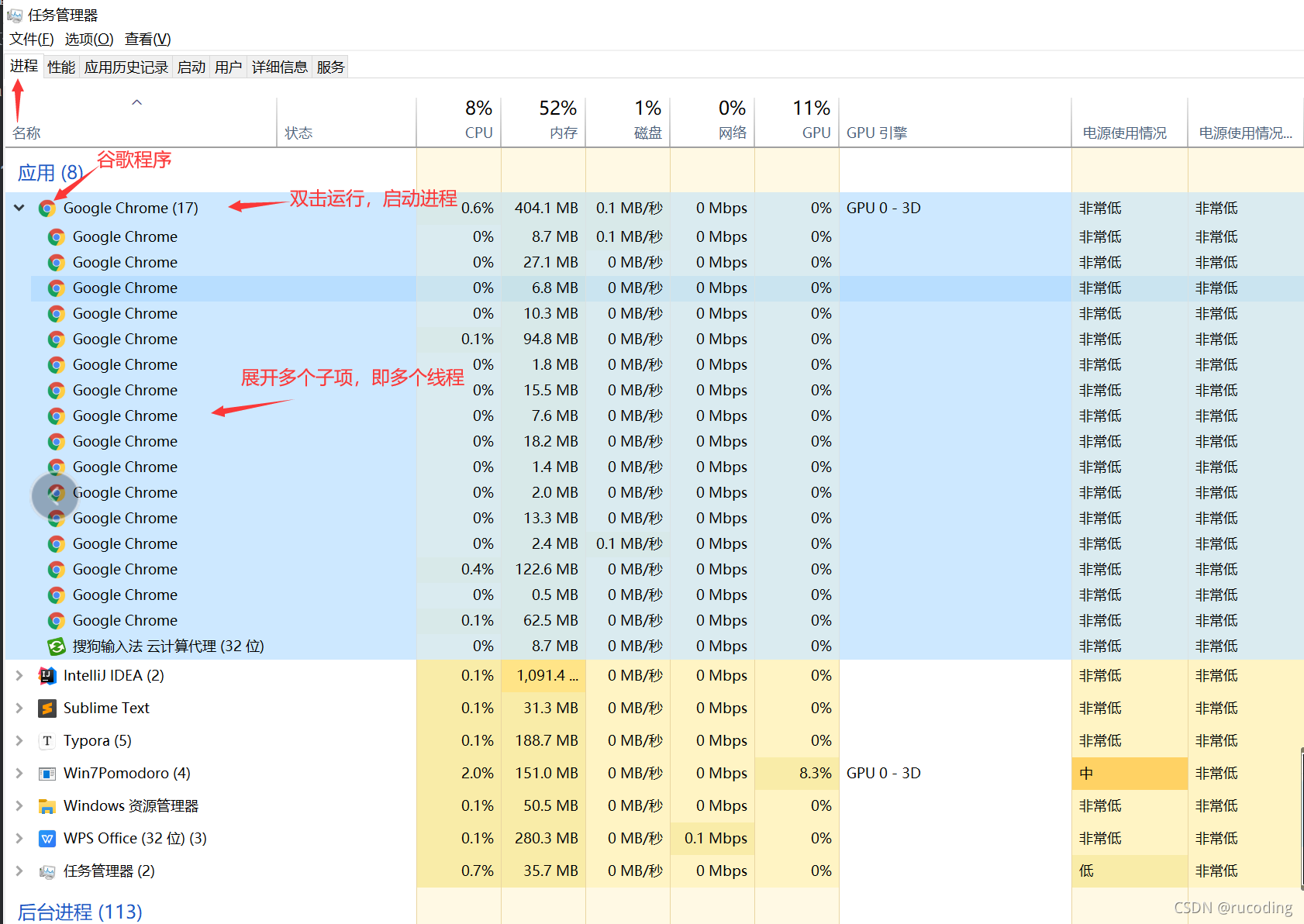Click Chrome icon of the 15.5 MB subprocess
This screenshot has height=924, width=1304.
pos(56,390)
